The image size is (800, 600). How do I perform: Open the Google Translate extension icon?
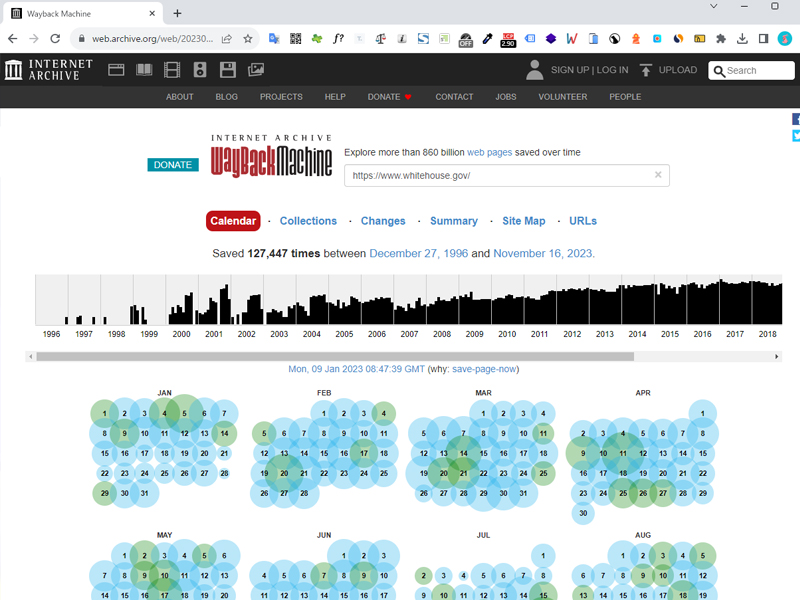(274, 39)
